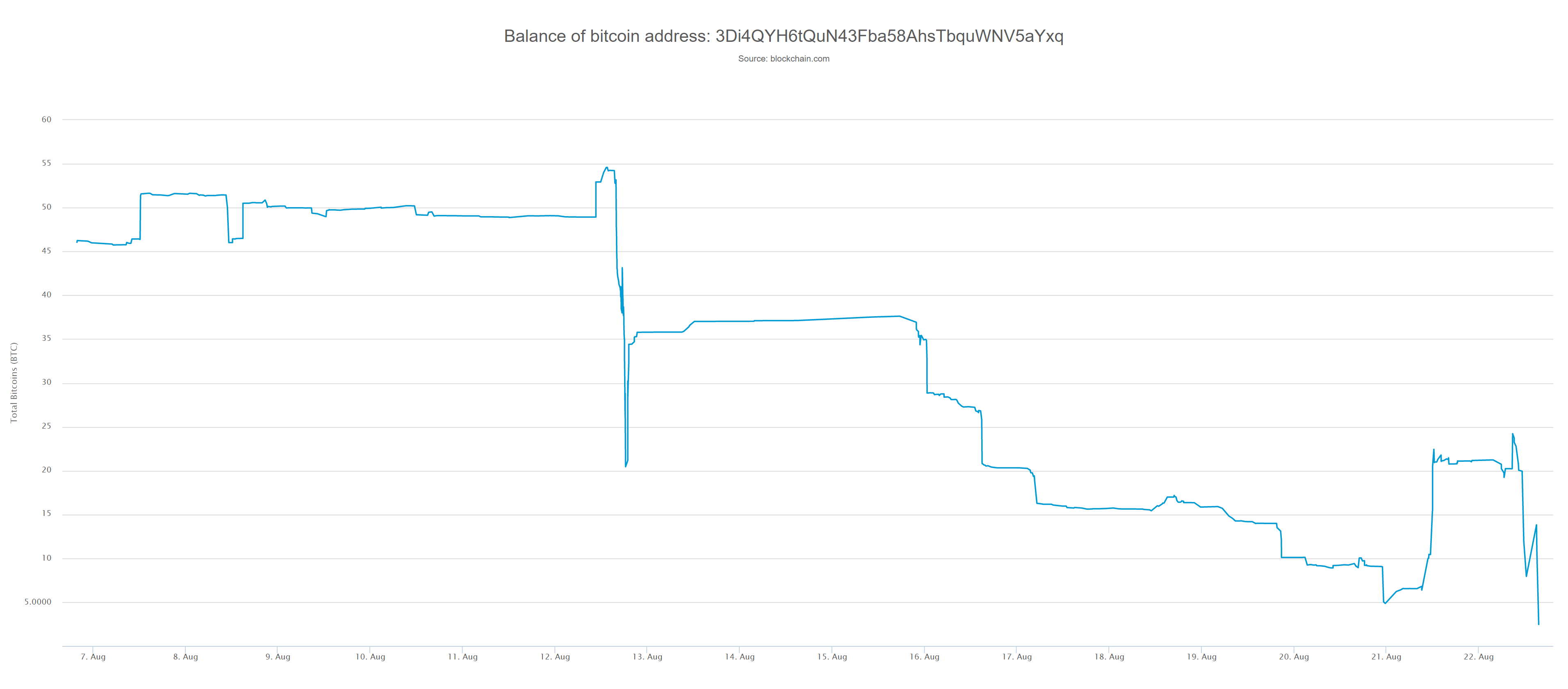Click the final low point at the line's end

1538,624
